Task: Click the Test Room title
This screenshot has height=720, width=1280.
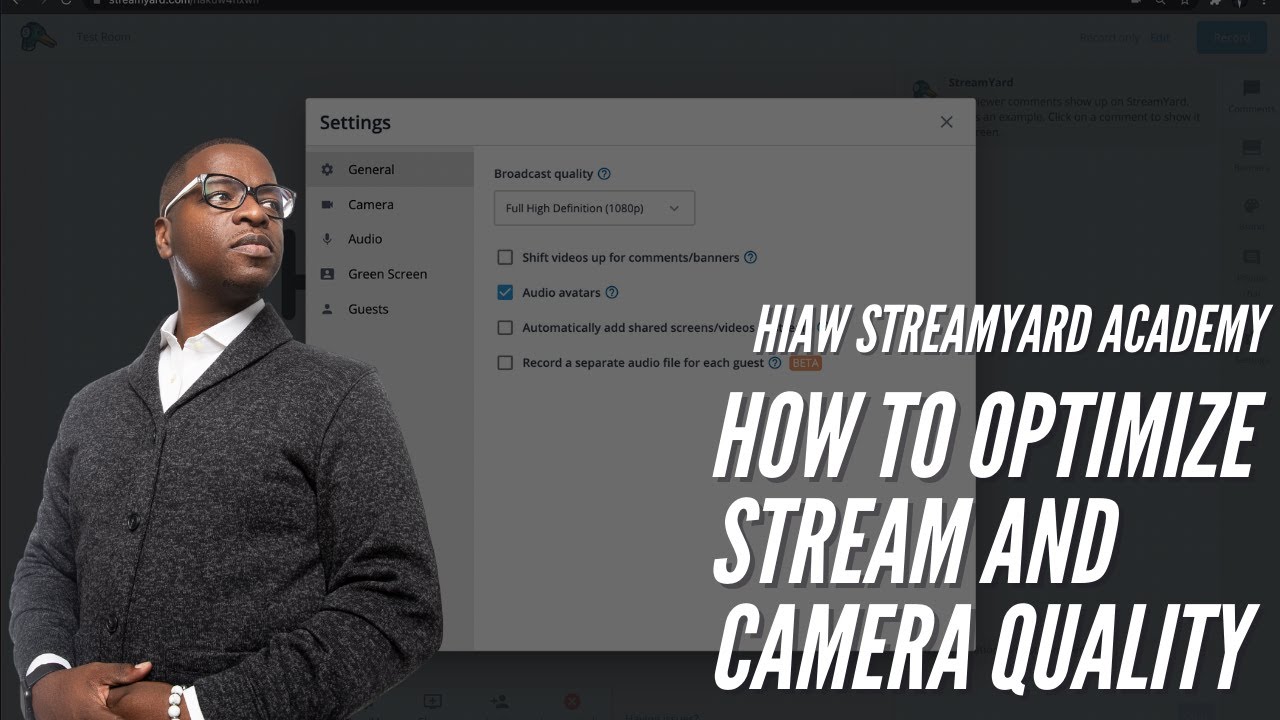Action: pos(104,37)
